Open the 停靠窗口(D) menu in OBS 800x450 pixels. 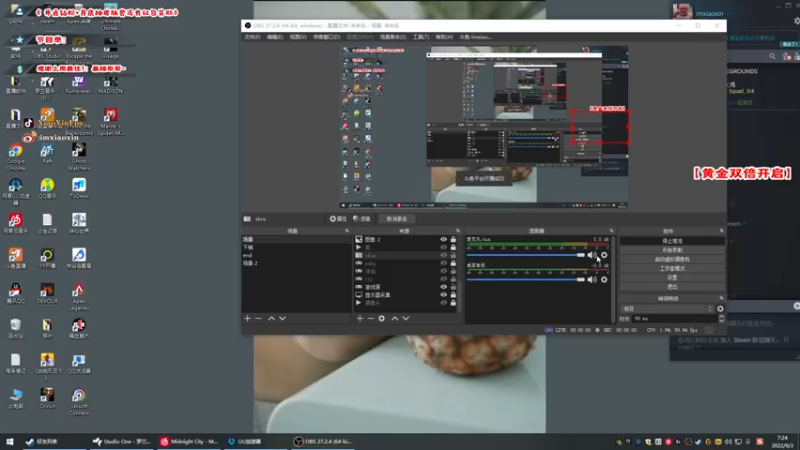coord(327,37)
